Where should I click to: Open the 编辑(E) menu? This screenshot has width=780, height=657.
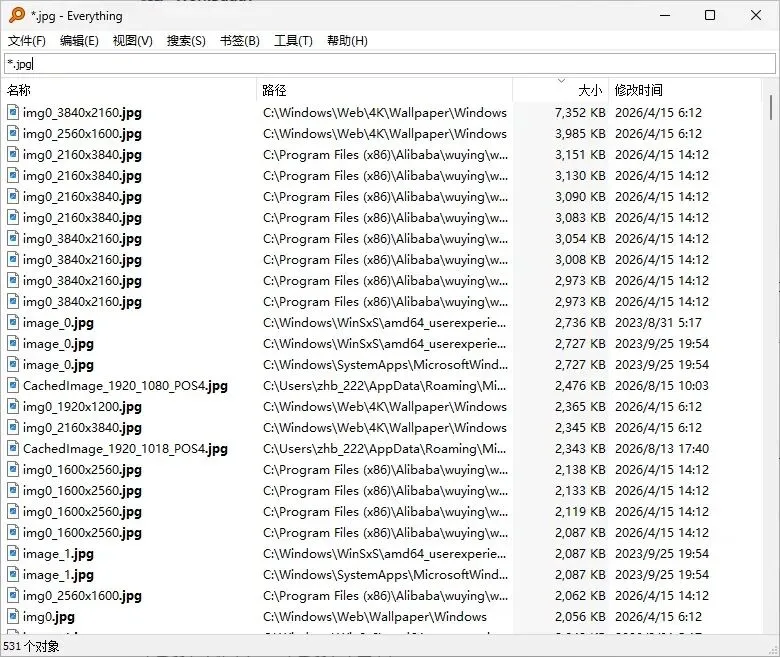79,41
